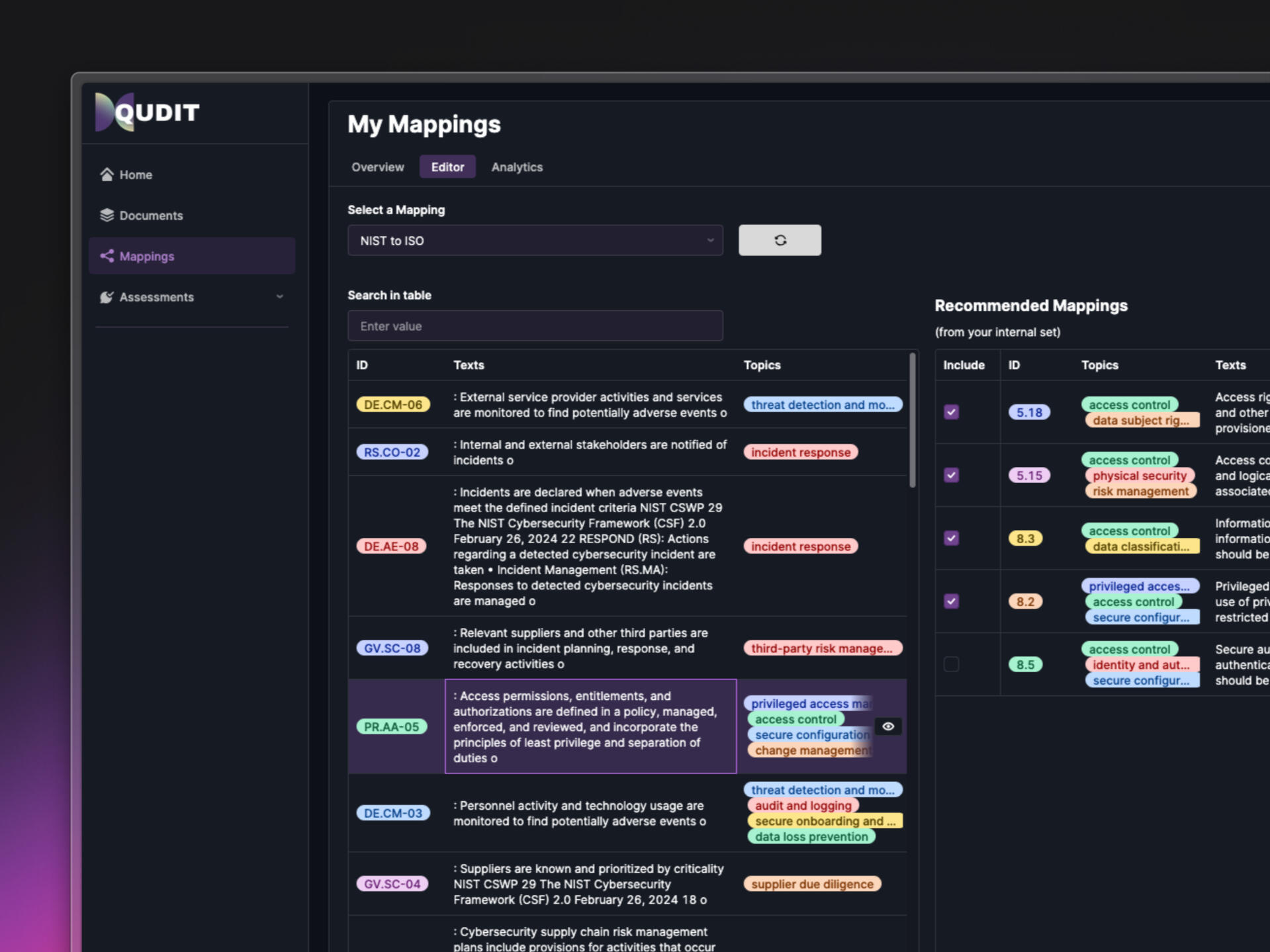The height and width of the screenshot is (952, 1270).
Task: Focus the Search in table field
Action: tap(535, 326)
